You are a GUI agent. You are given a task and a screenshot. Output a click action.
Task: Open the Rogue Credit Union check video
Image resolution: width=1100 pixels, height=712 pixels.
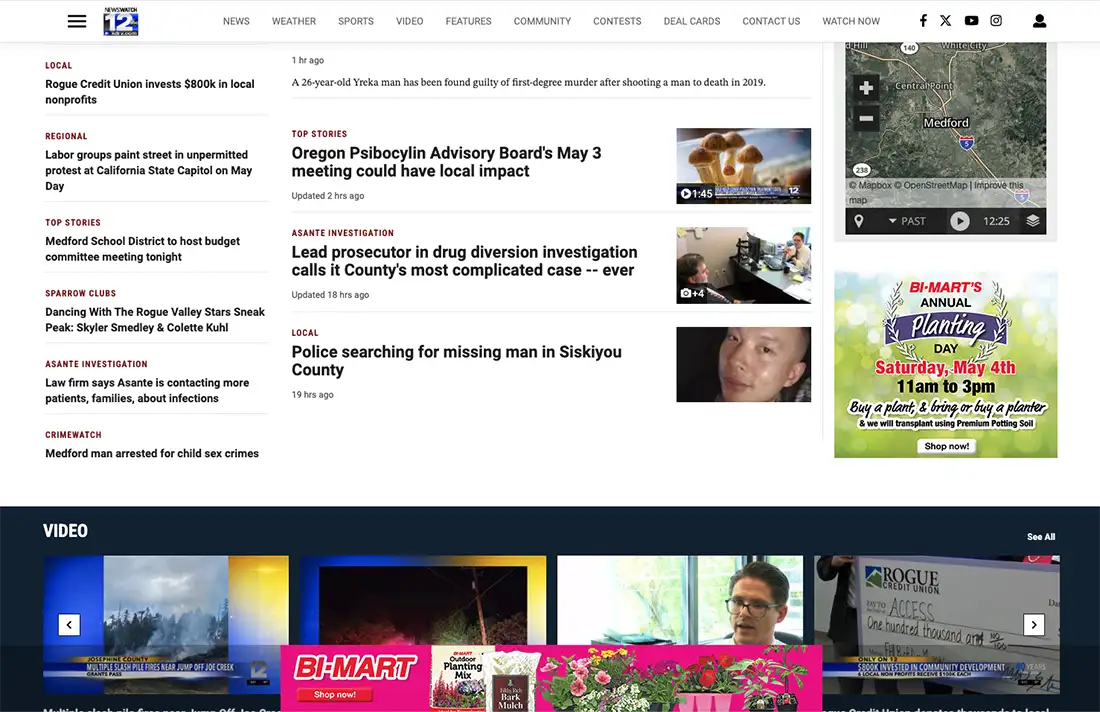click(x=937, y=624)
